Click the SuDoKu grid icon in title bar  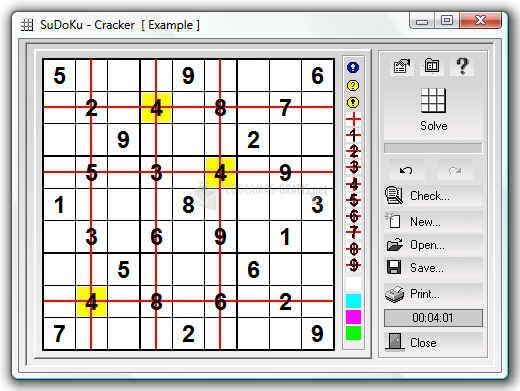tap(27, 25)
